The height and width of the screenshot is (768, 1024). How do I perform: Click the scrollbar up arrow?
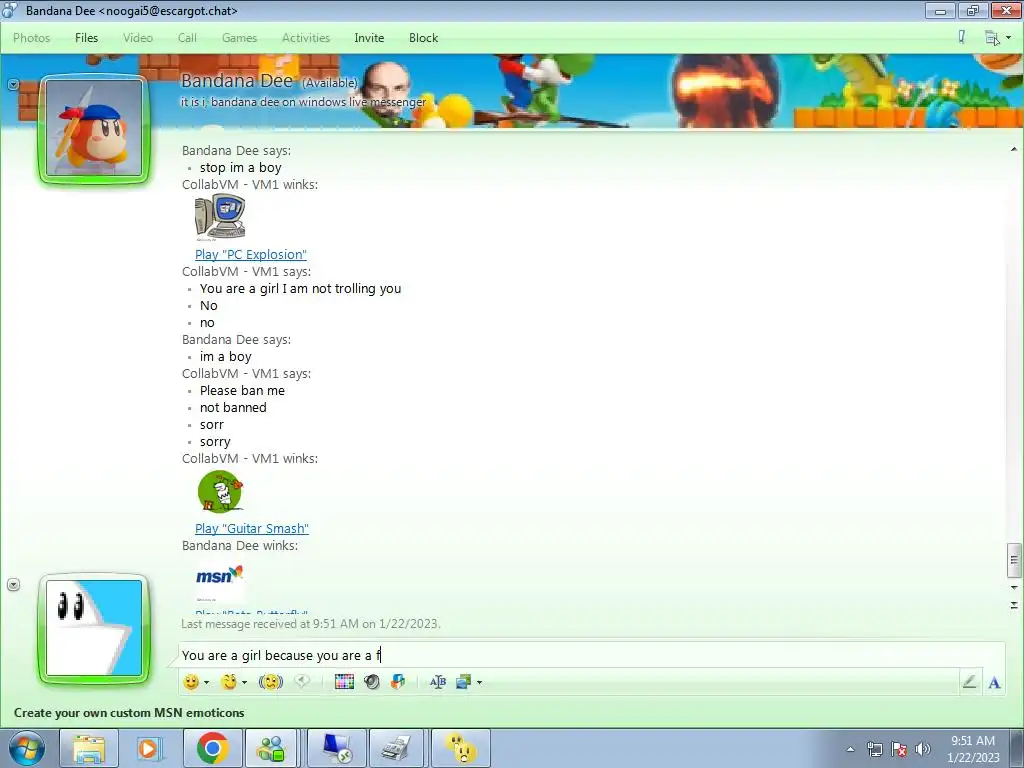[x=1014, y=150]
